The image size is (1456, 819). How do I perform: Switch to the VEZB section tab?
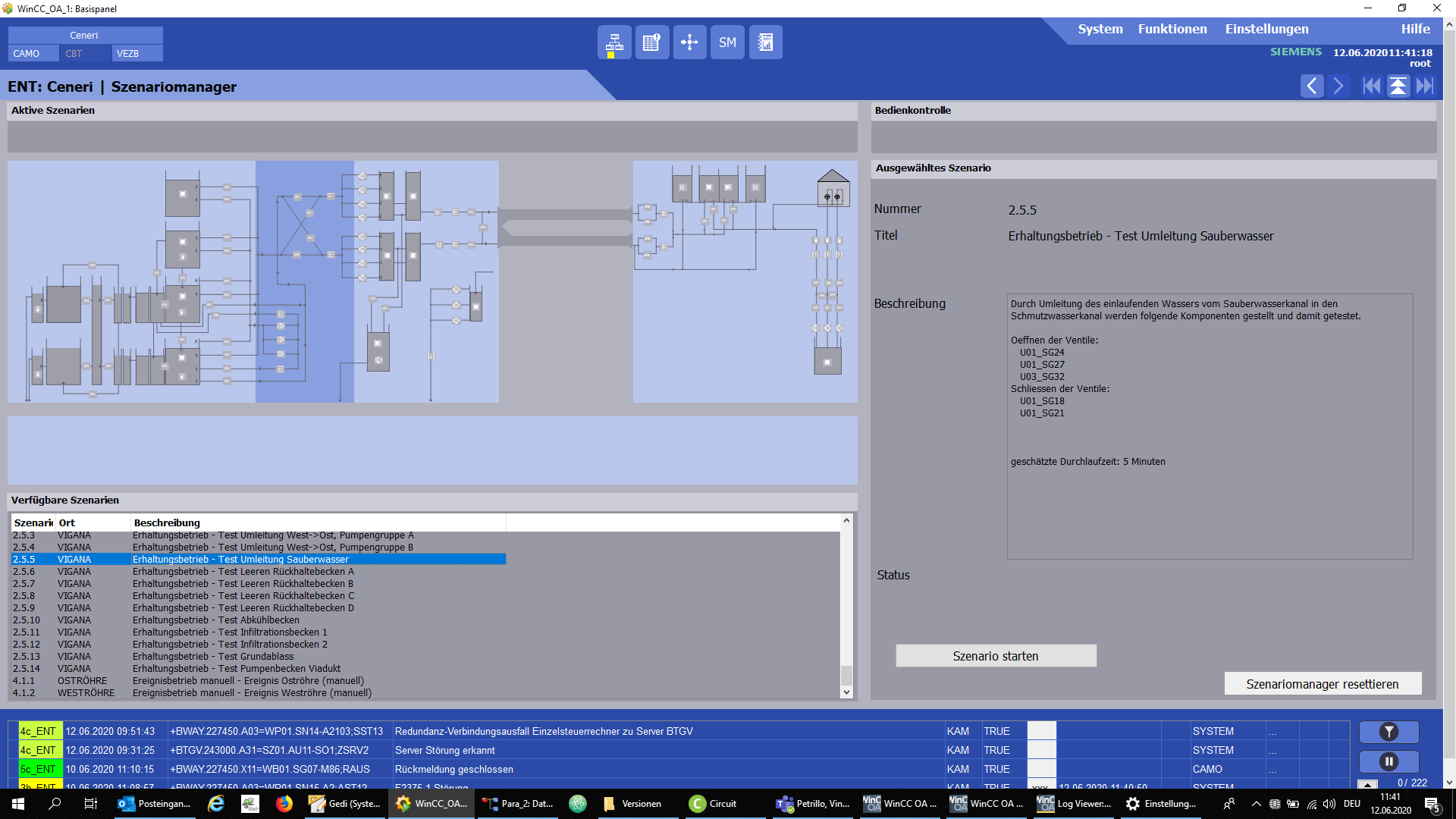pyautogui.click(x=136, y=54)
